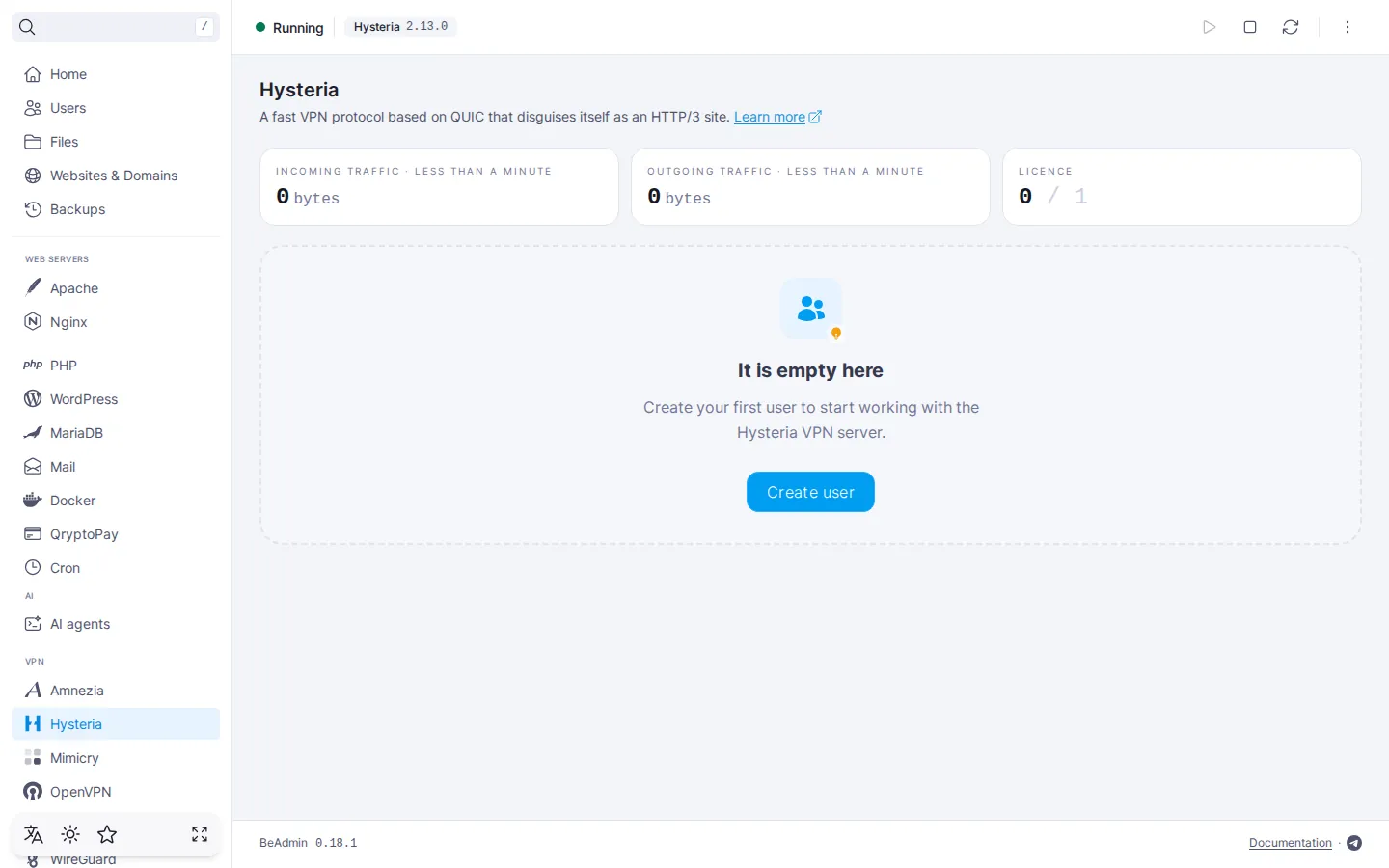1389x868 pixels.
Task: Click the favorites star icon
Action: click(x=107, y=834)
